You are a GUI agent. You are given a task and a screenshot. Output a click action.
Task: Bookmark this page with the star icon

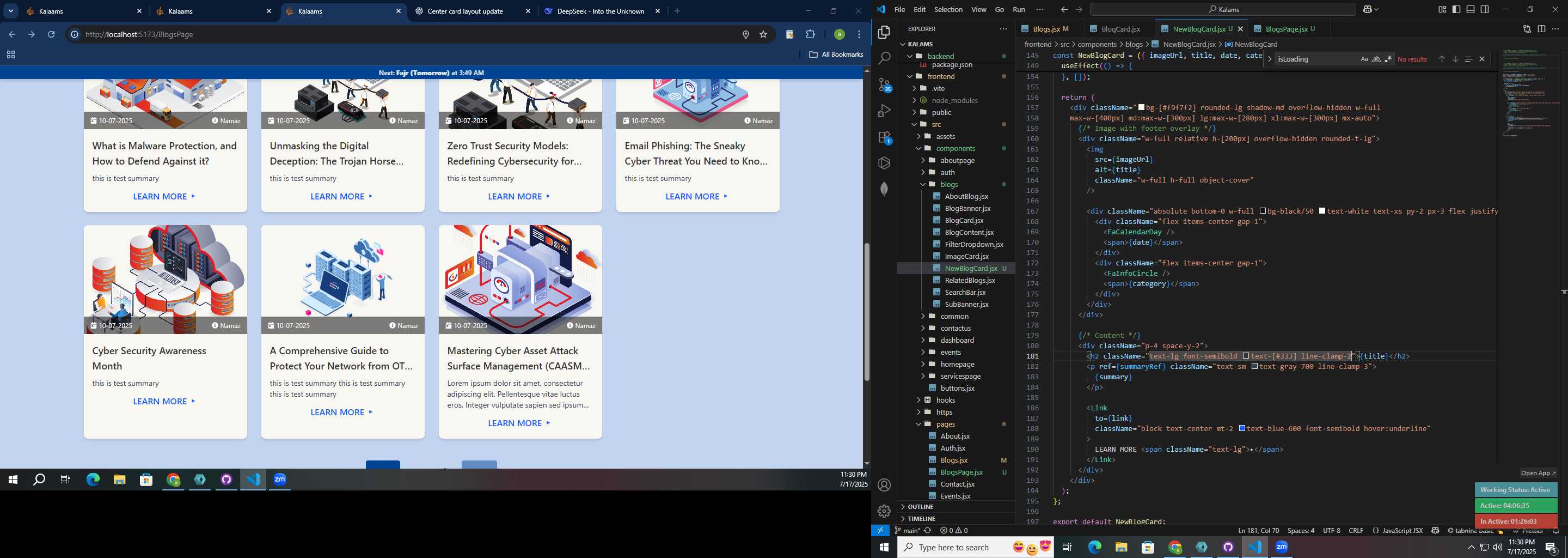point(763,35)
